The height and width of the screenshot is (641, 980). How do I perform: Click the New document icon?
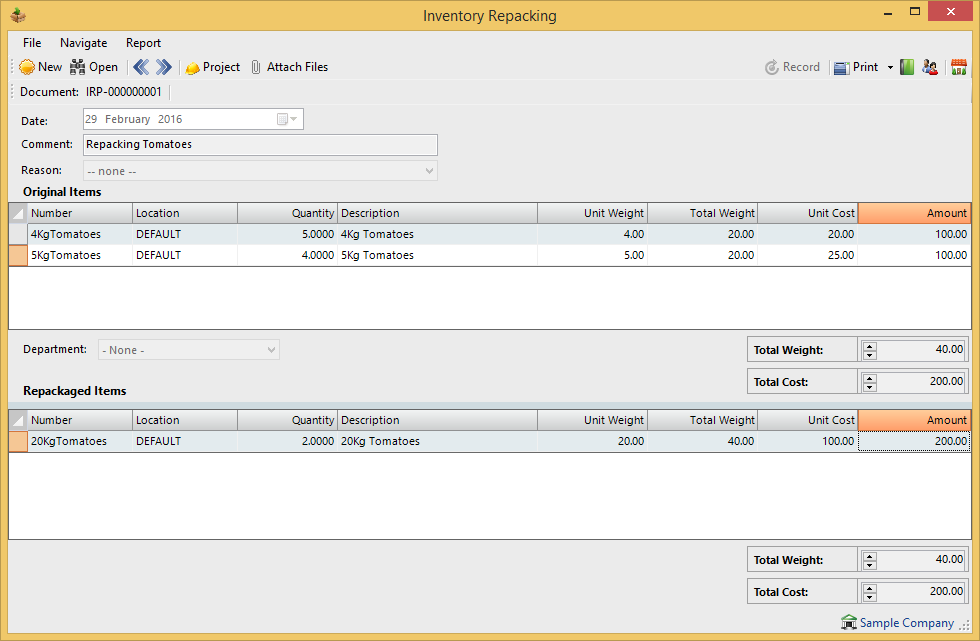tap(28, 67)
